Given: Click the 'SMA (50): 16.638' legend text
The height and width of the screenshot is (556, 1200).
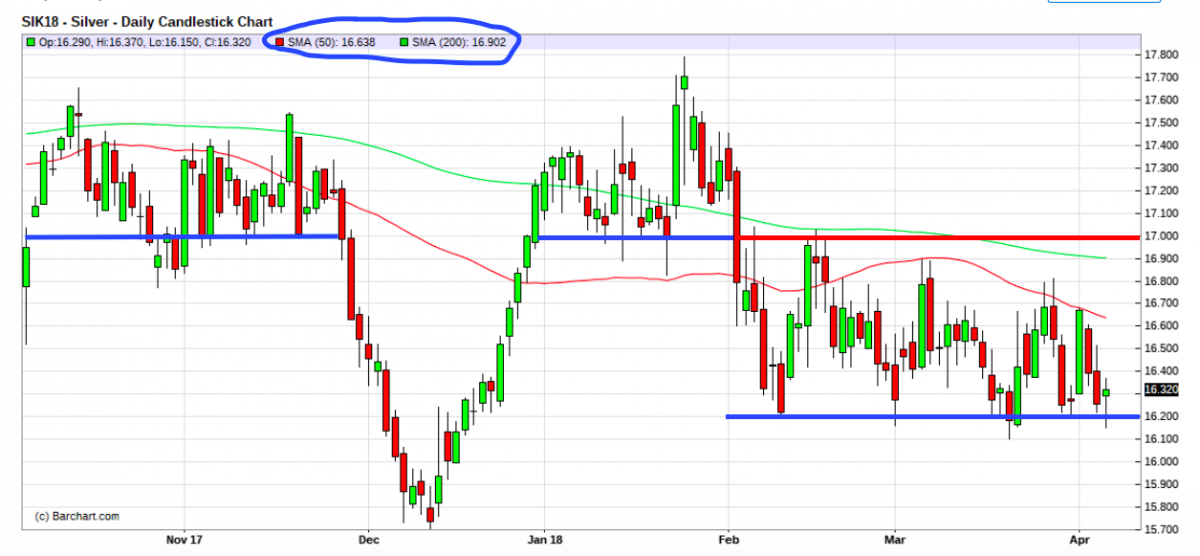Looking at the screenshot, I should (x=333, y=41).
